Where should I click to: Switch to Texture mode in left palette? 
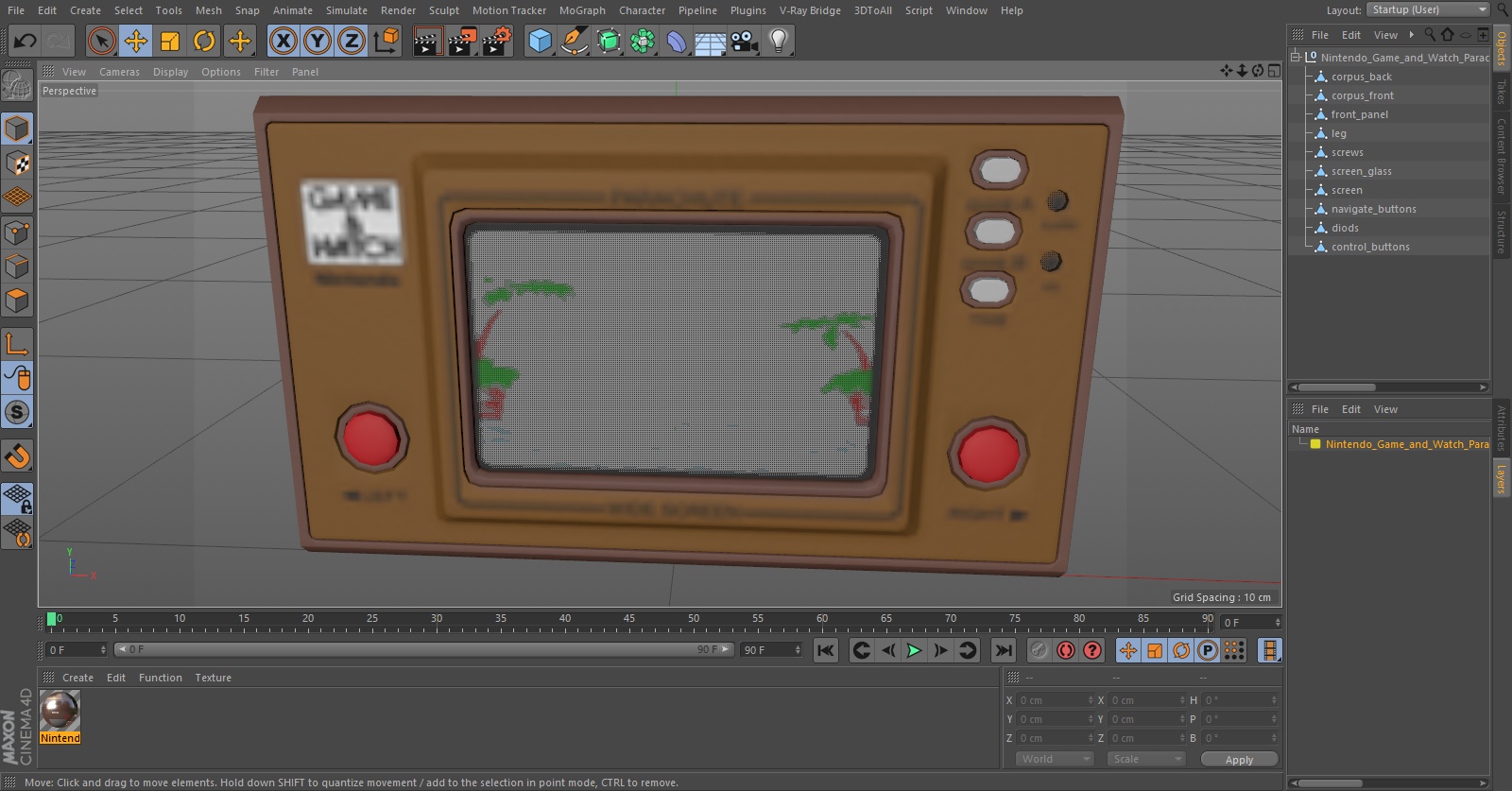[x=17, y=163]
